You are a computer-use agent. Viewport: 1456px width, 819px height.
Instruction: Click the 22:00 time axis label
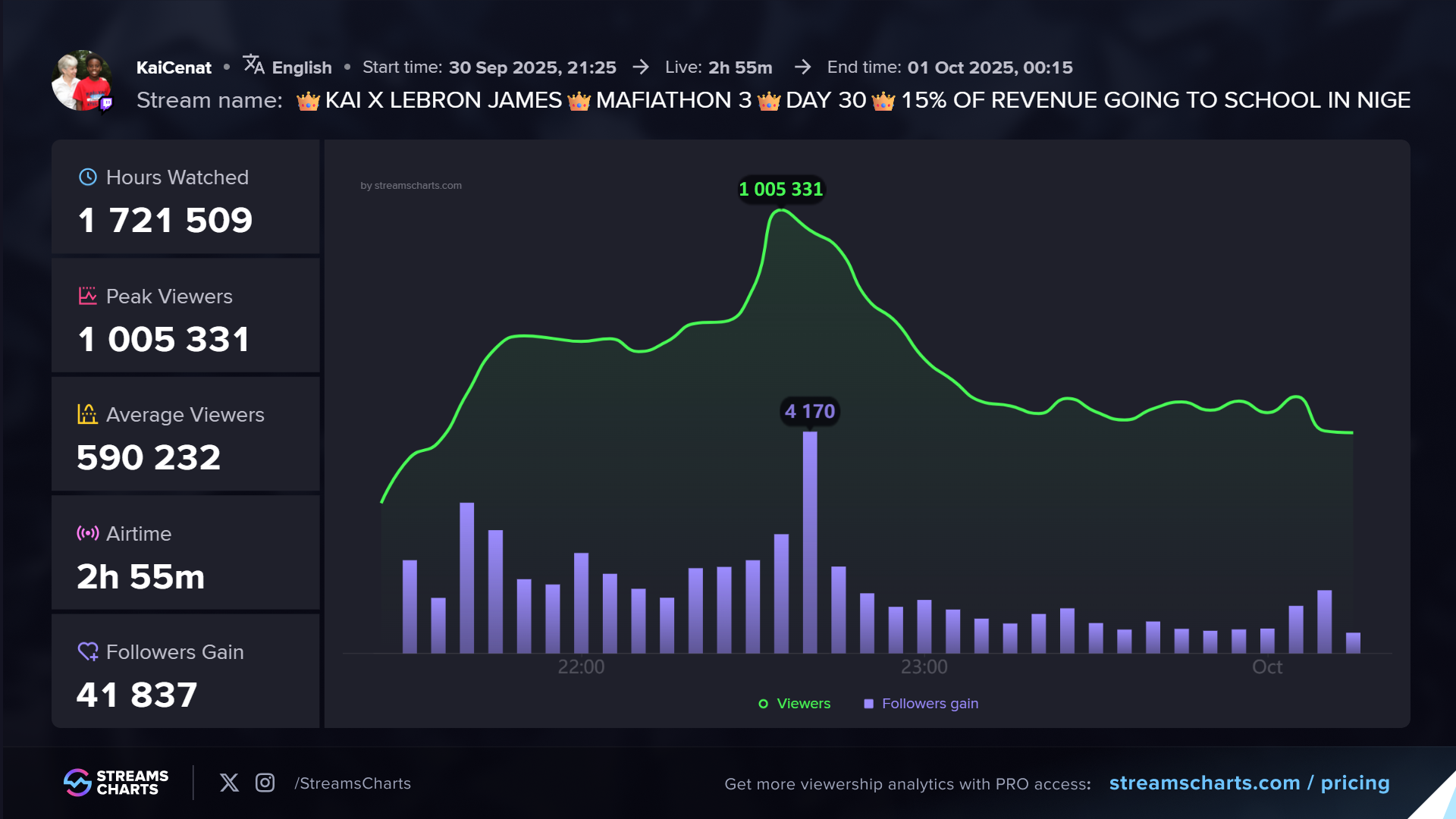(581, 667)
